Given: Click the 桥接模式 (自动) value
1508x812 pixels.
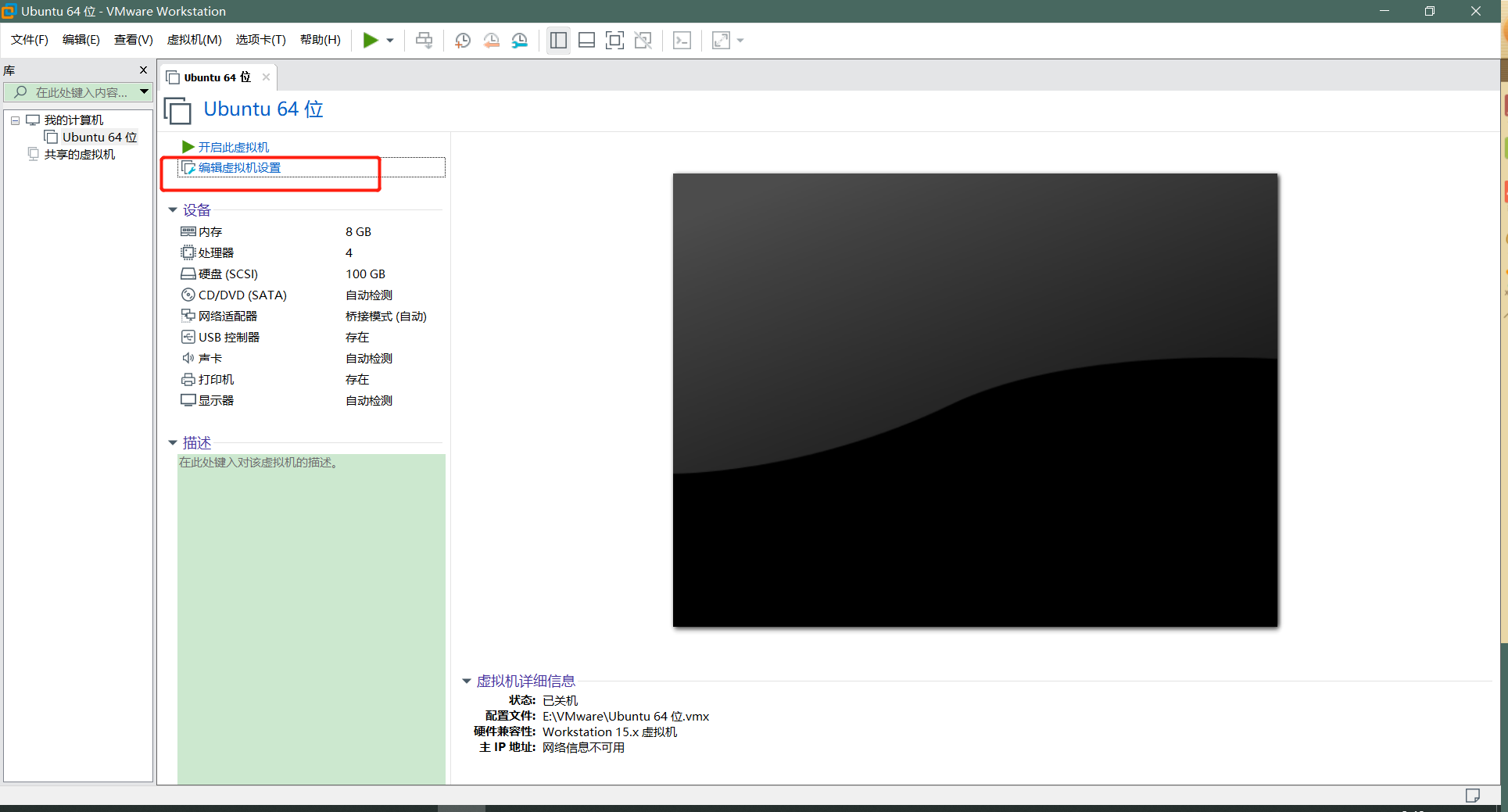Looking at the screenshot, I should (x=386, y=317).
